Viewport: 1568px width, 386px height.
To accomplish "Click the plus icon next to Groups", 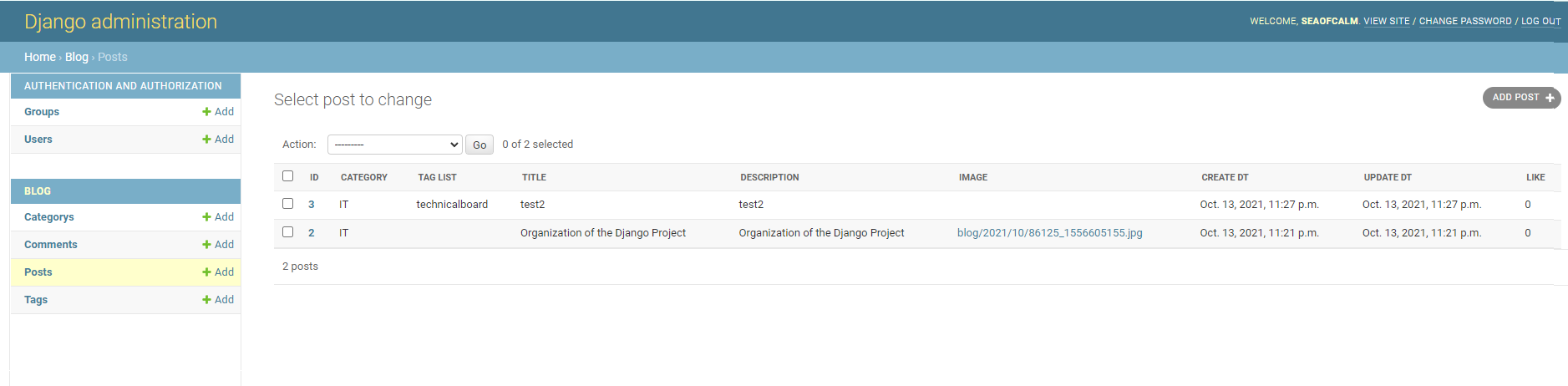I will click(x=206, y=112).
